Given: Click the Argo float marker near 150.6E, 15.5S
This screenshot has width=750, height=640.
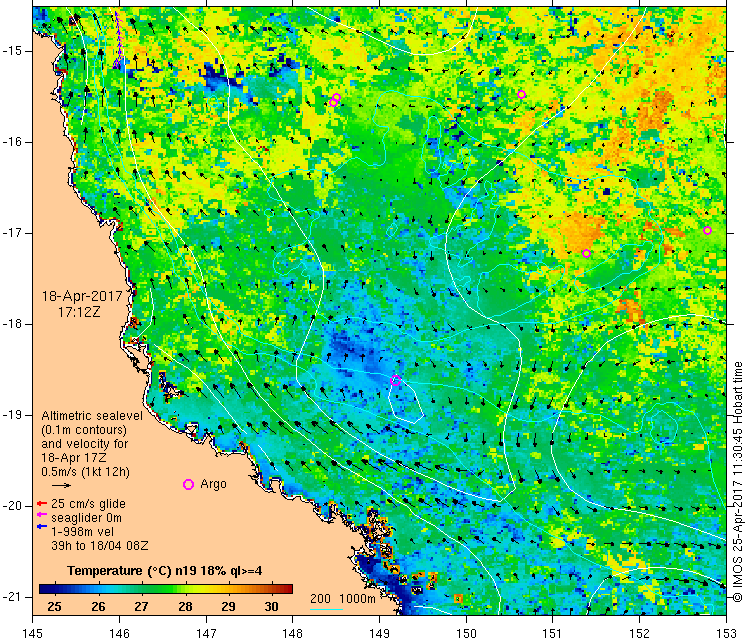Looking at the screenshot, I should pos(521,94).
